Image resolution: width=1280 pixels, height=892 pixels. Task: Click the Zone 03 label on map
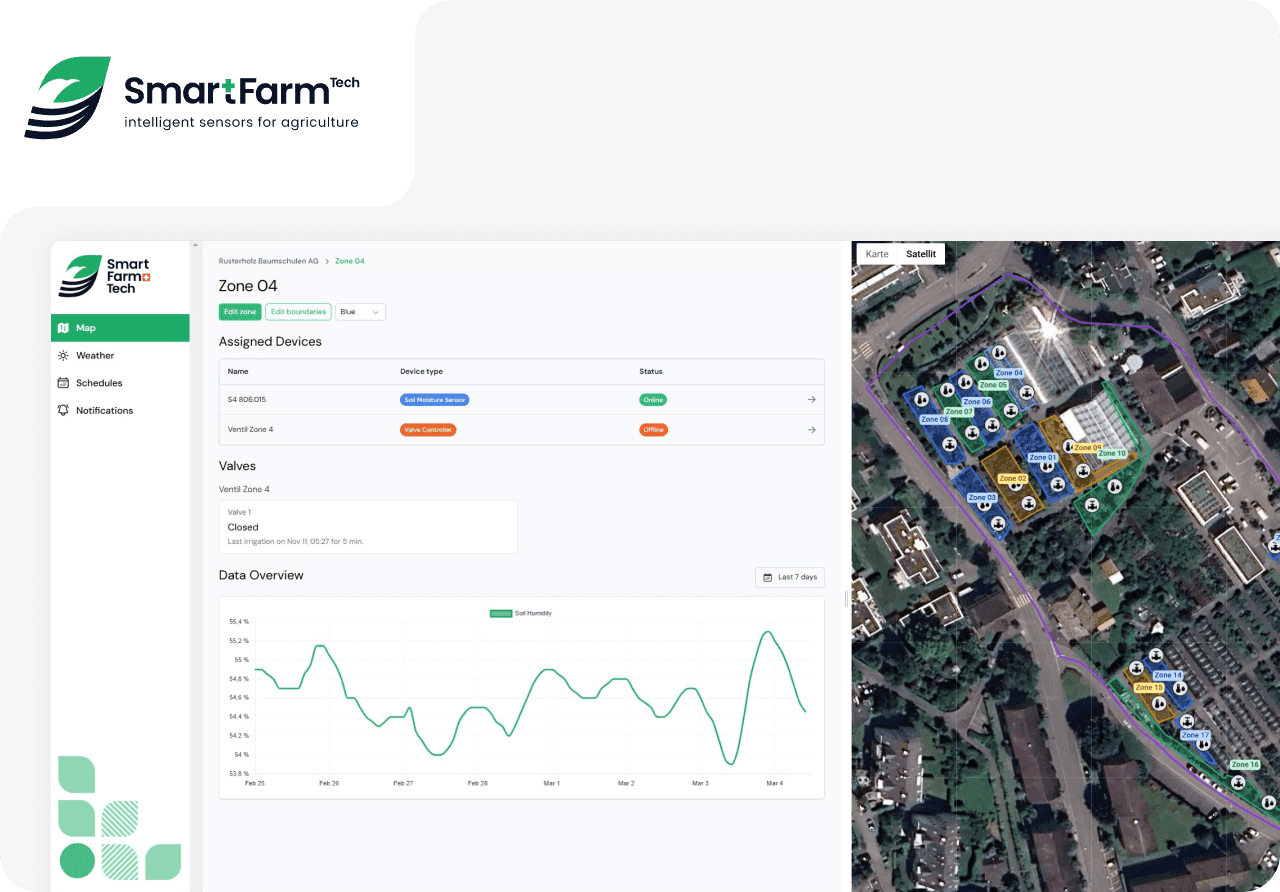(x=983, y=498)
